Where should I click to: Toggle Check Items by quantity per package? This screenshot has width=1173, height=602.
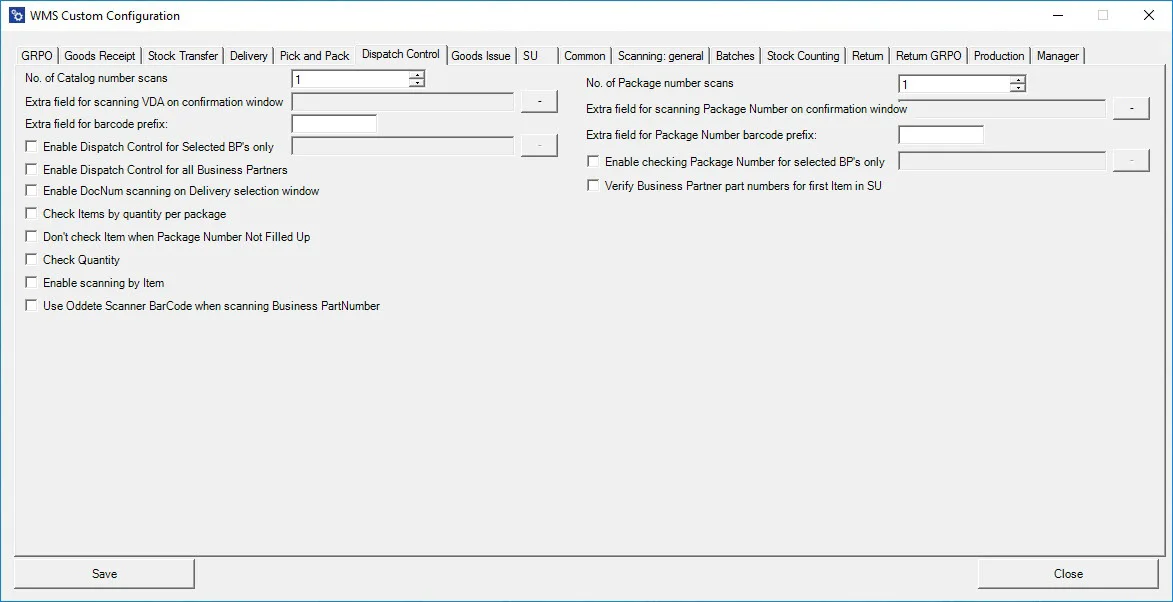point(32,214)
